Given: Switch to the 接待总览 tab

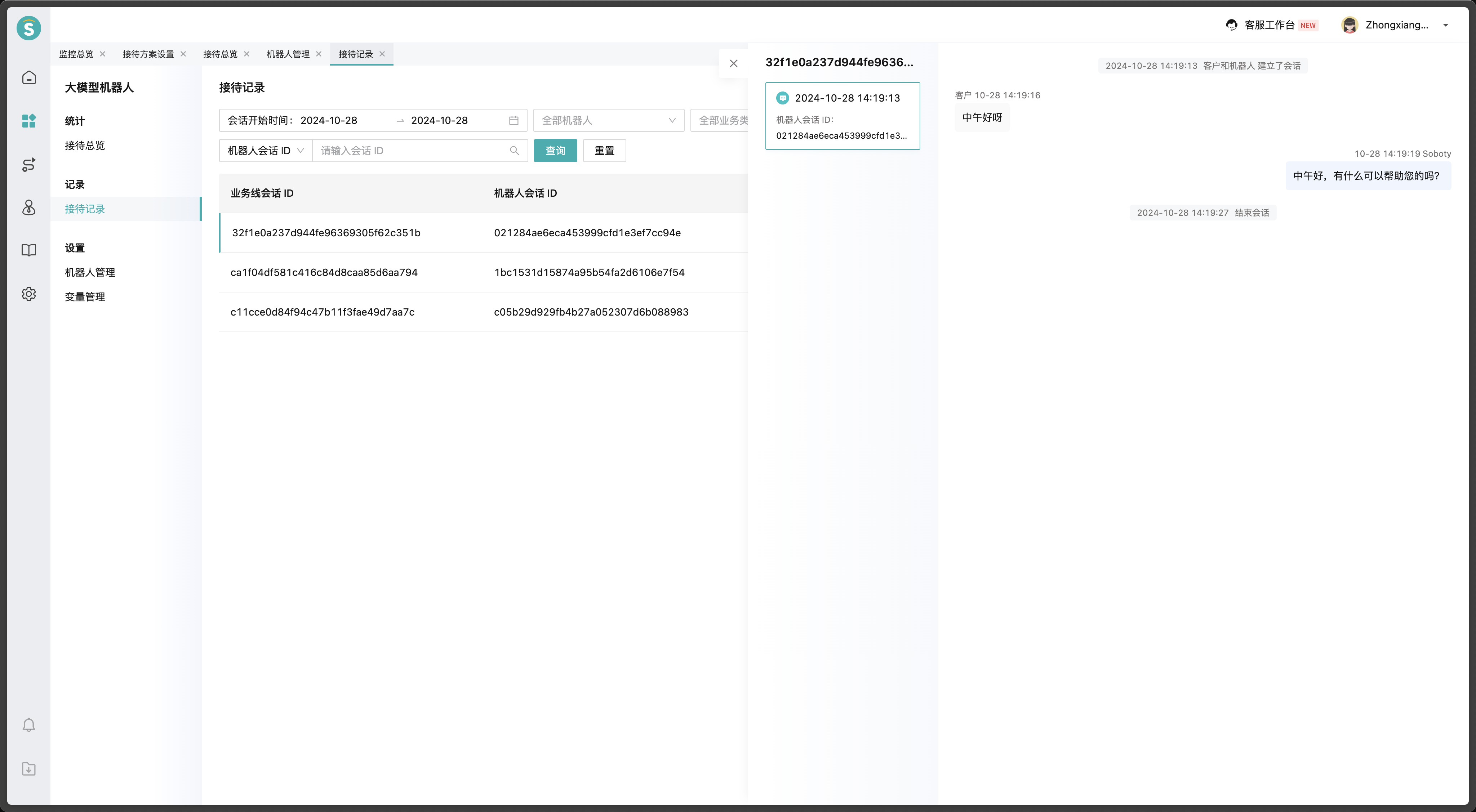Looking at the screenshot, I should point(220,54).
